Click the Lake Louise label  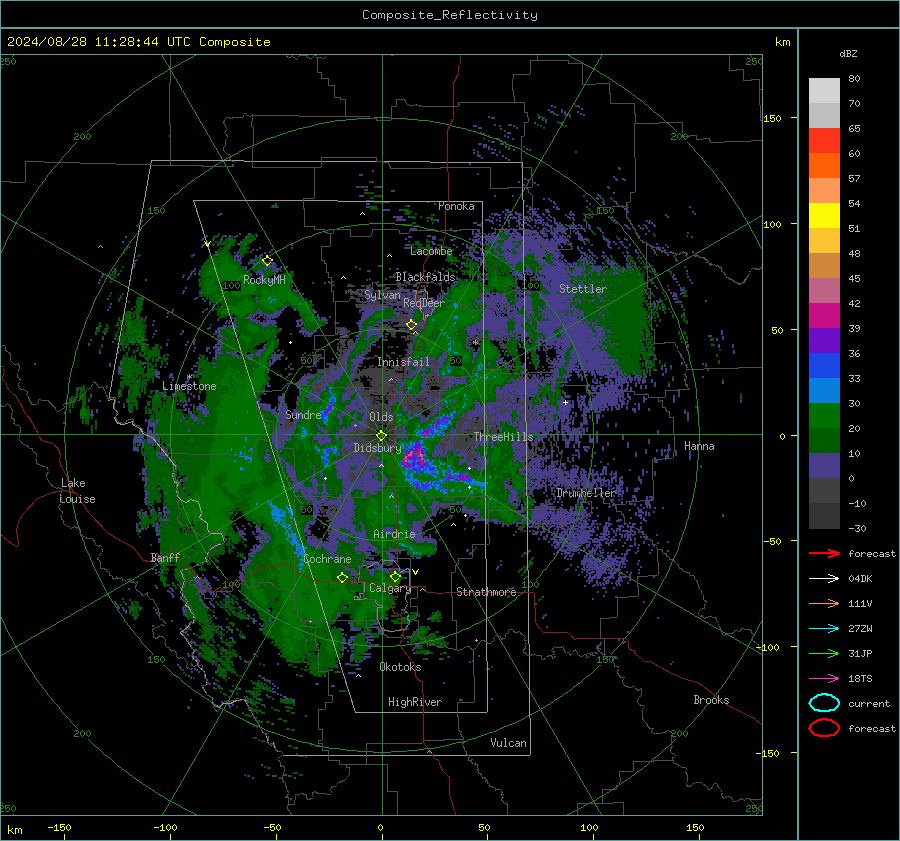point(78,491)
